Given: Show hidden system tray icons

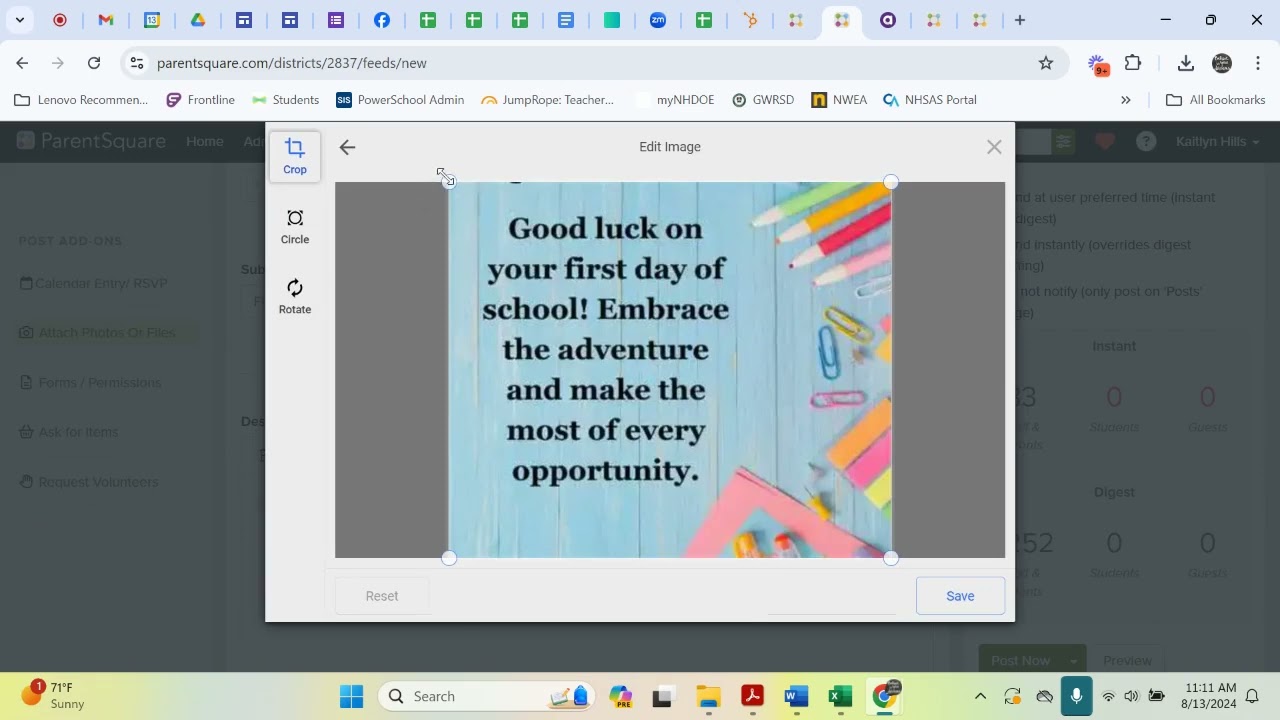Looking at the screenshot, I should tap(980, 696).
